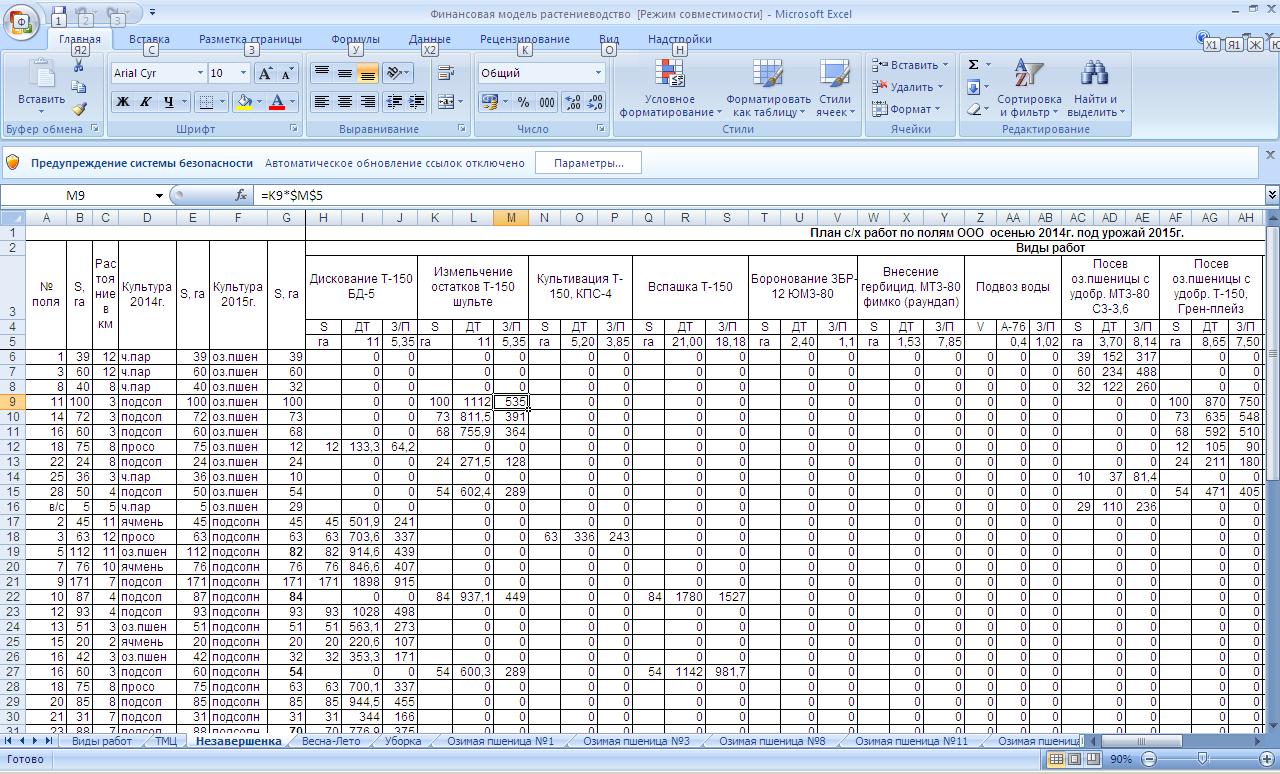Toggle middle vertical alignment
1280x774 pixels.
[344, 73]
